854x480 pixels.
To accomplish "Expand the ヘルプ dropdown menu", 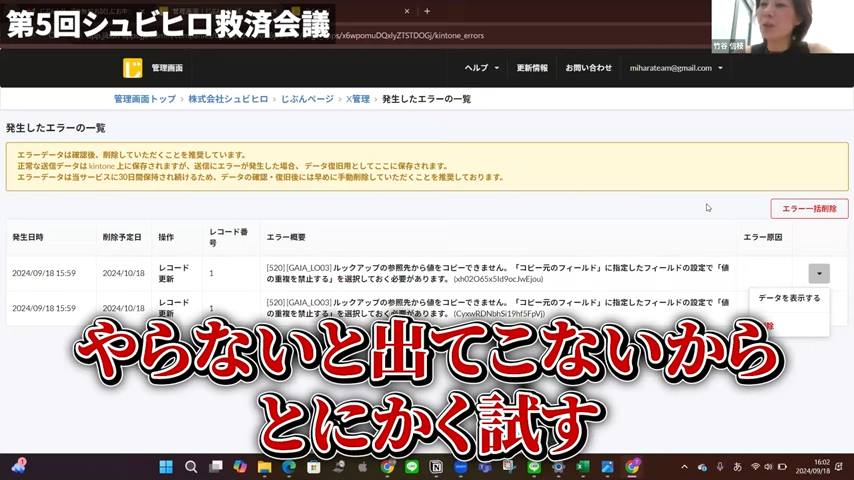I will (x=481, y=68).
